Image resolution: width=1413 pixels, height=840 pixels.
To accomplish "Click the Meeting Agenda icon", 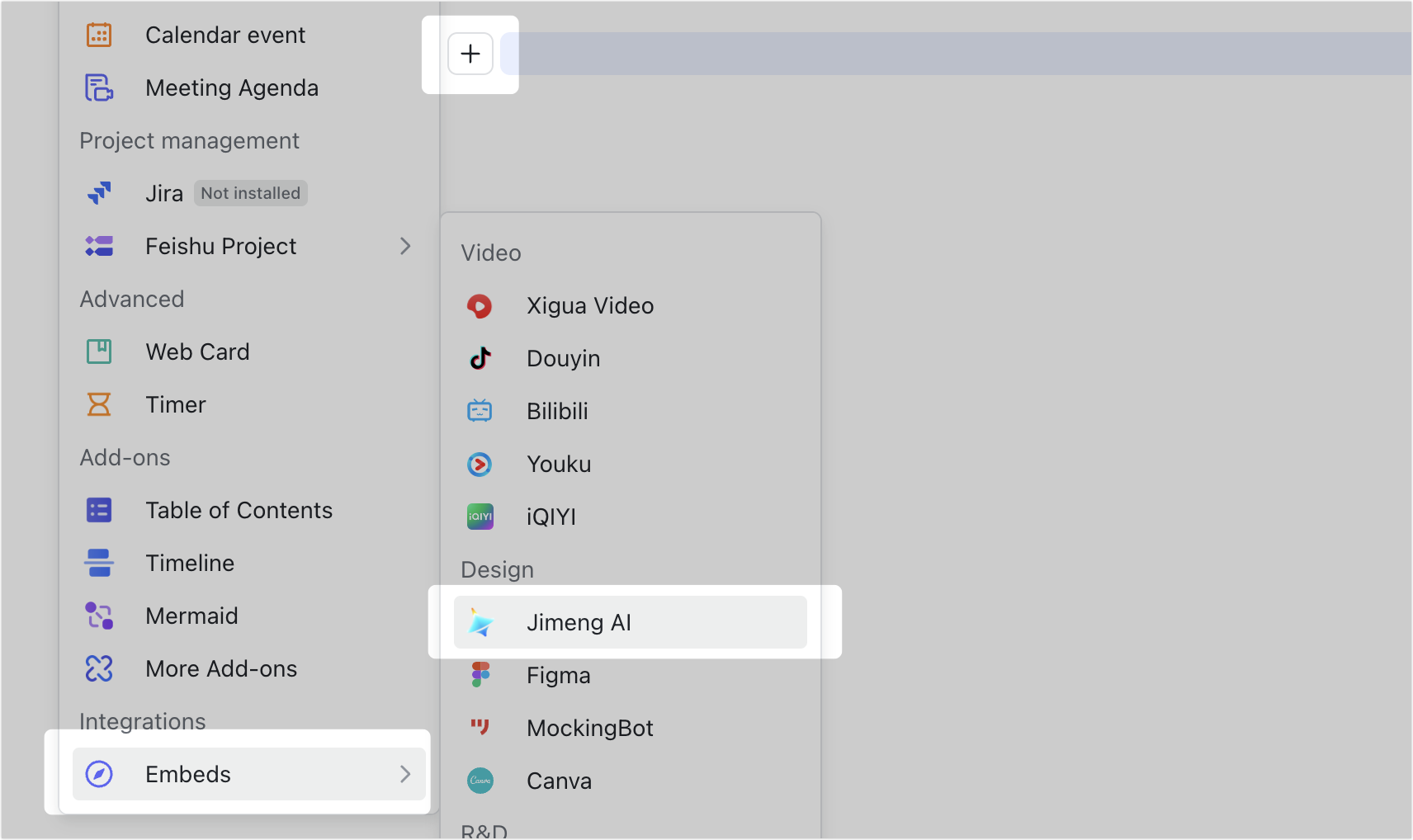I will pos(99,87).
